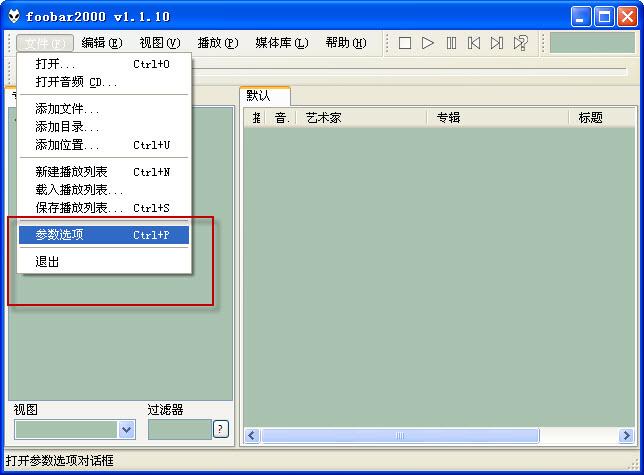644x475 pixels.
Task: Click the horizontal scrollbar left arrow
Action: pyautogui.click(x=252, y=436)
